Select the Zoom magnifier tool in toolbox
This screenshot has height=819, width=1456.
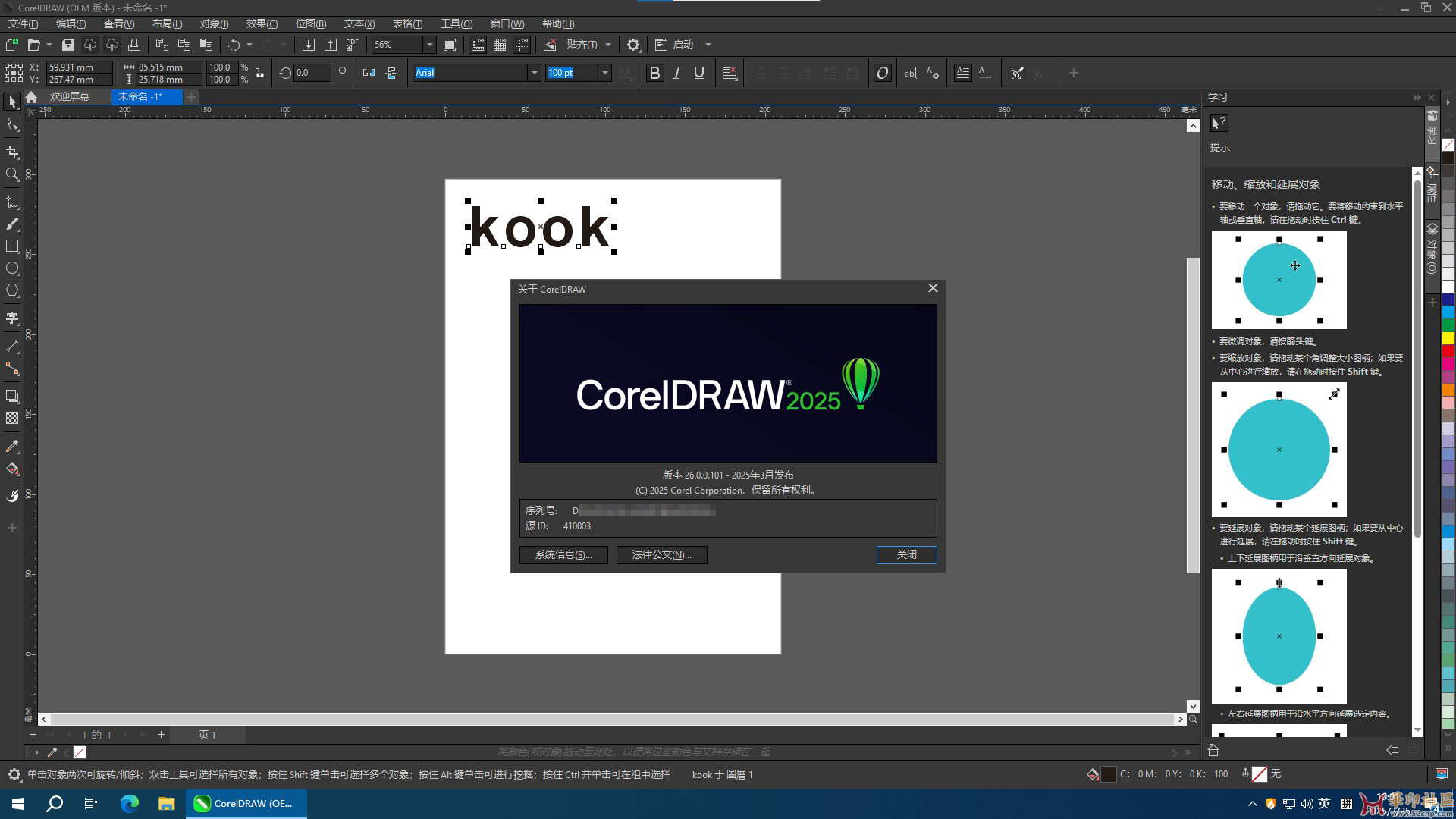(12, 174)
